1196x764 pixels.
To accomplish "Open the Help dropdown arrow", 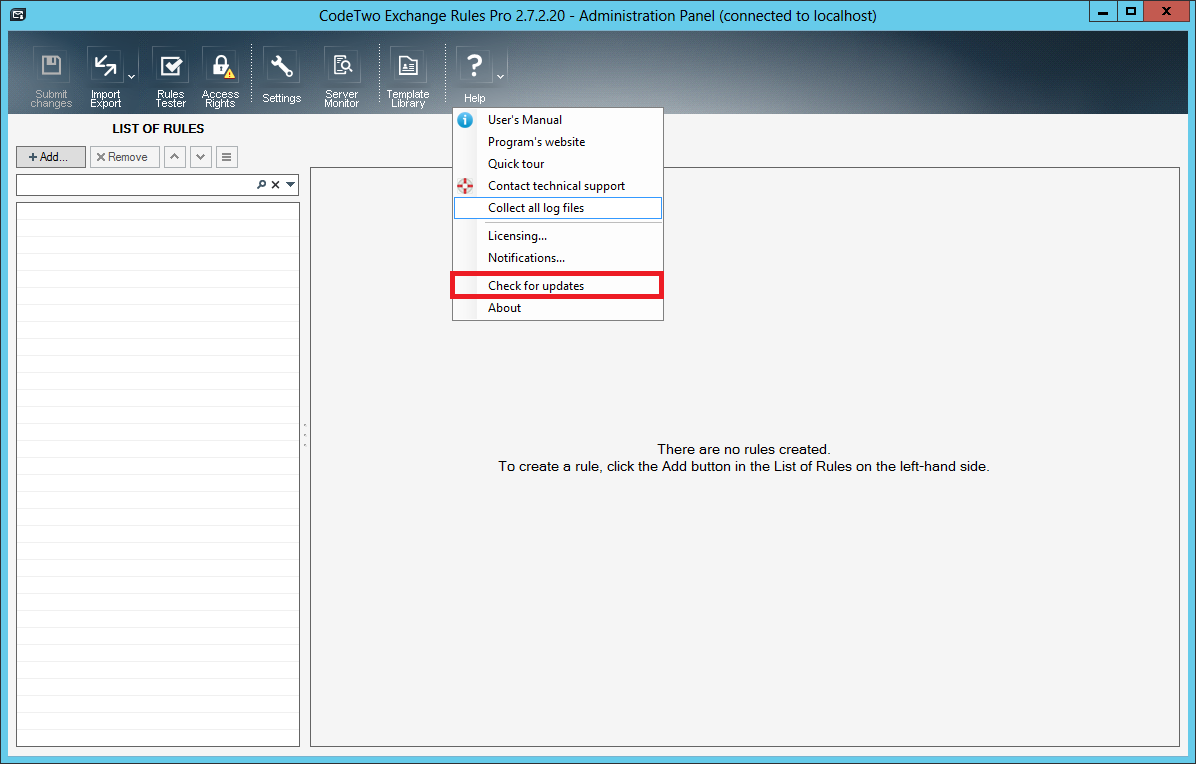I will pos(498,76).
